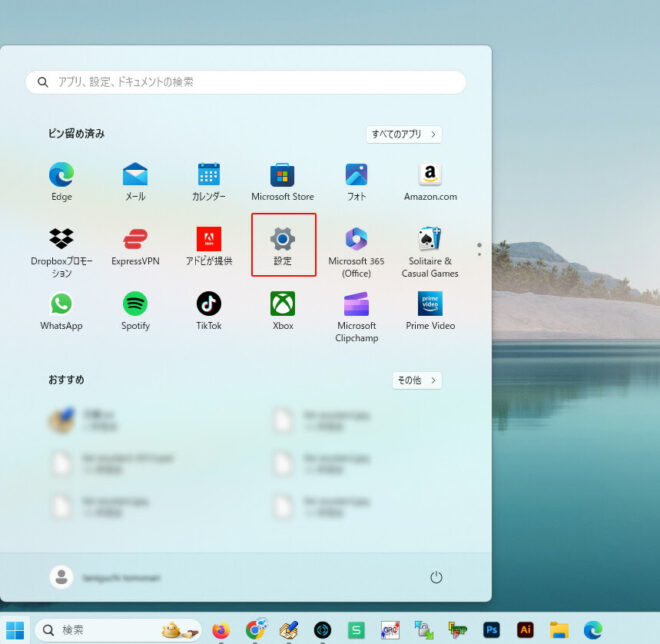Launch Illustrator from the taskbar
The width and height of the screenshot is (660, 644).
(x=525, y=630)
